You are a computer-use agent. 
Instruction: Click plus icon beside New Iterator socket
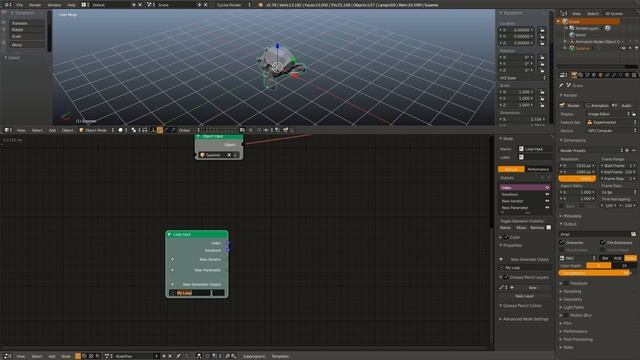pos(172,260)
